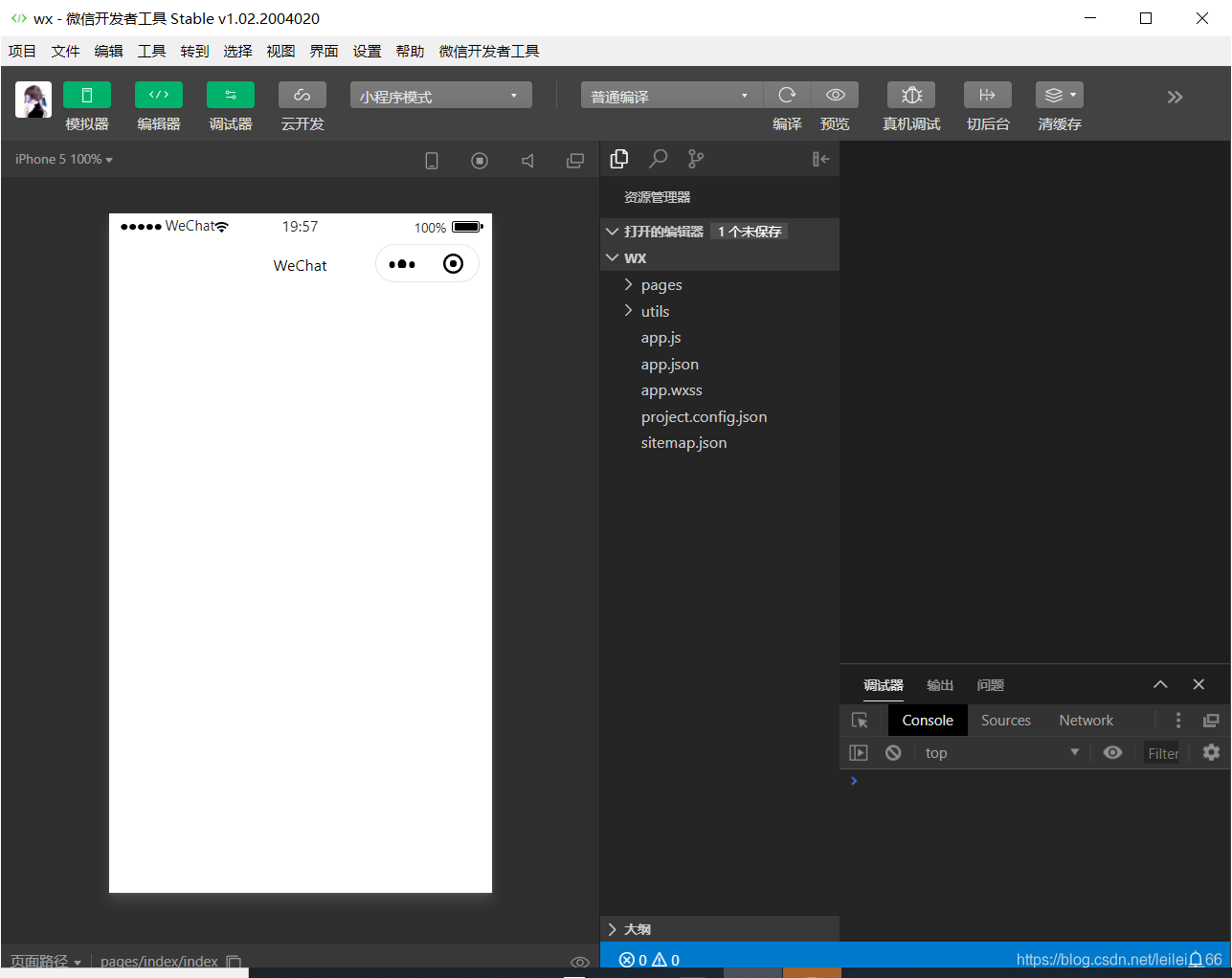Click the 编译 compile refresh icon
The image size is (1232, 978).
[787, 95]
